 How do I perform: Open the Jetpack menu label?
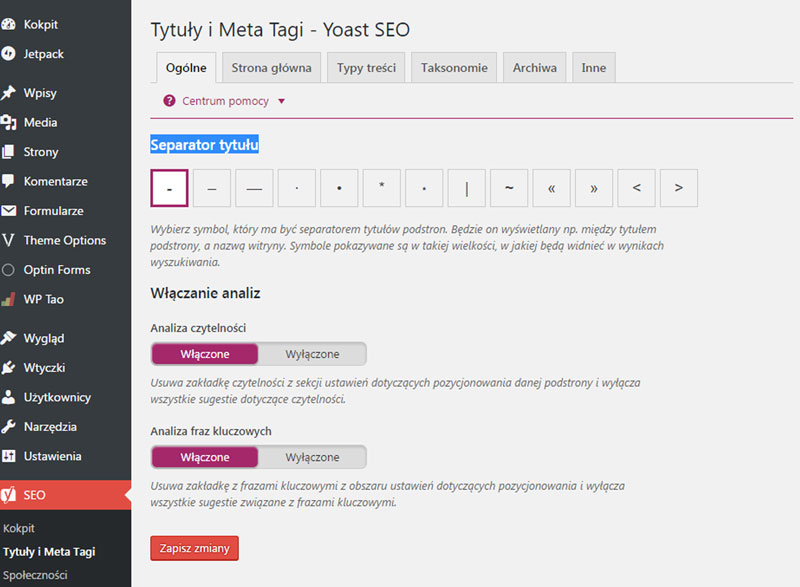pyautogui.click(x=43, y=54)
